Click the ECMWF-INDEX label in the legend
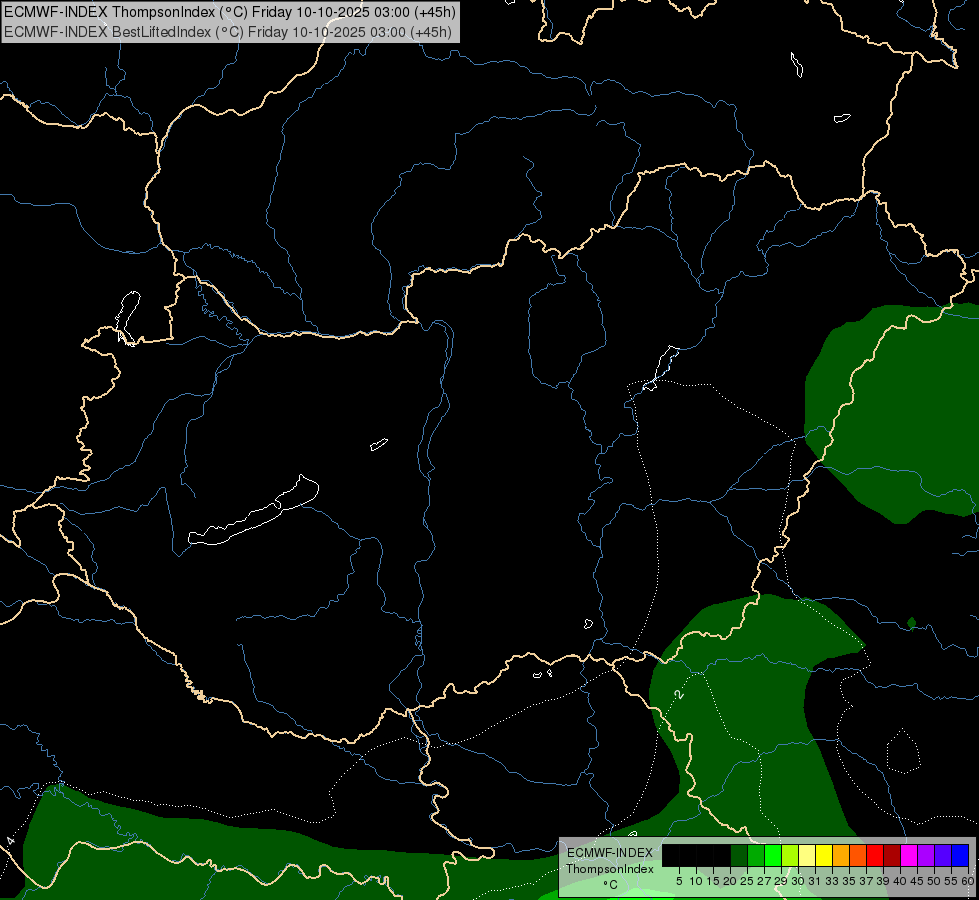Image resolution: width=979 pixels, height=900 pixels. point(609,853)
